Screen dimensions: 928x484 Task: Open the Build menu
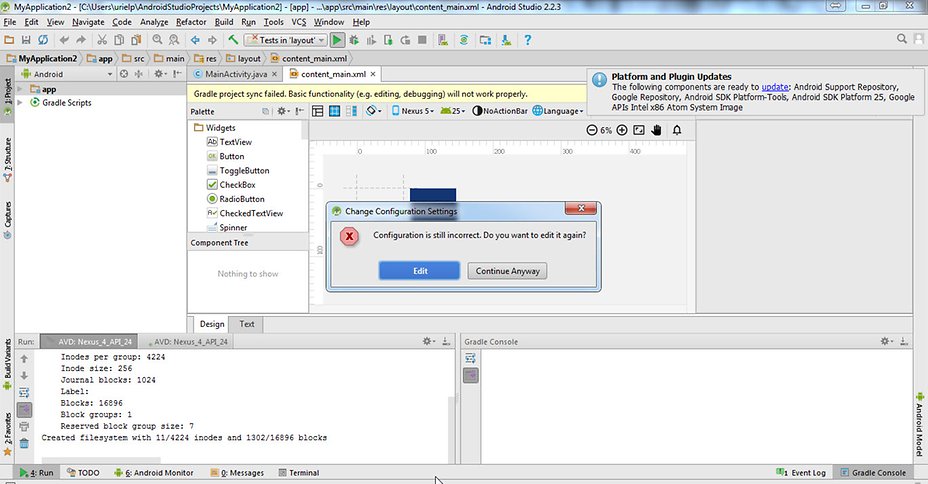[x=224, y=22]
